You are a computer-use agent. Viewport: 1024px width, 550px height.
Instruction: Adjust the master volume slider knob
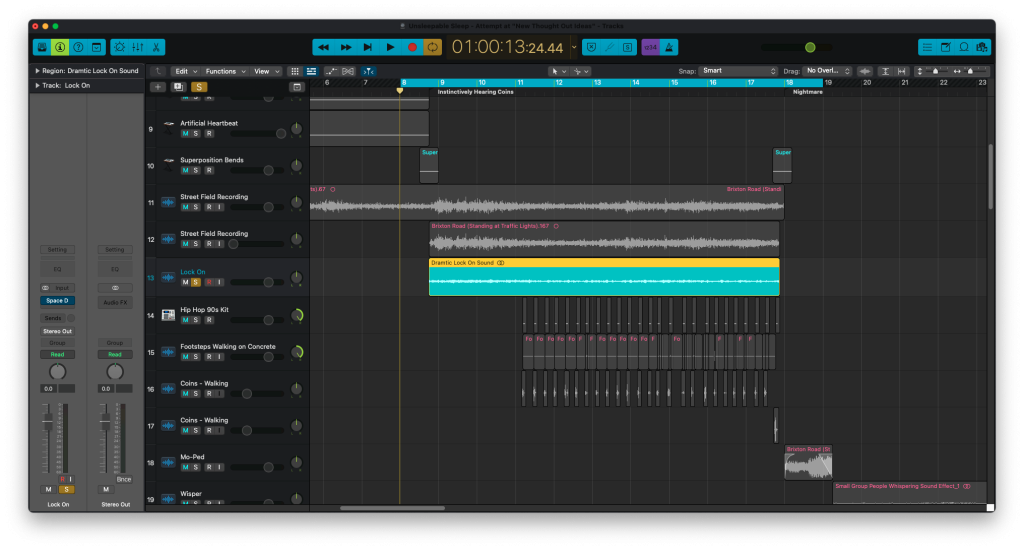tap(810, 47)
